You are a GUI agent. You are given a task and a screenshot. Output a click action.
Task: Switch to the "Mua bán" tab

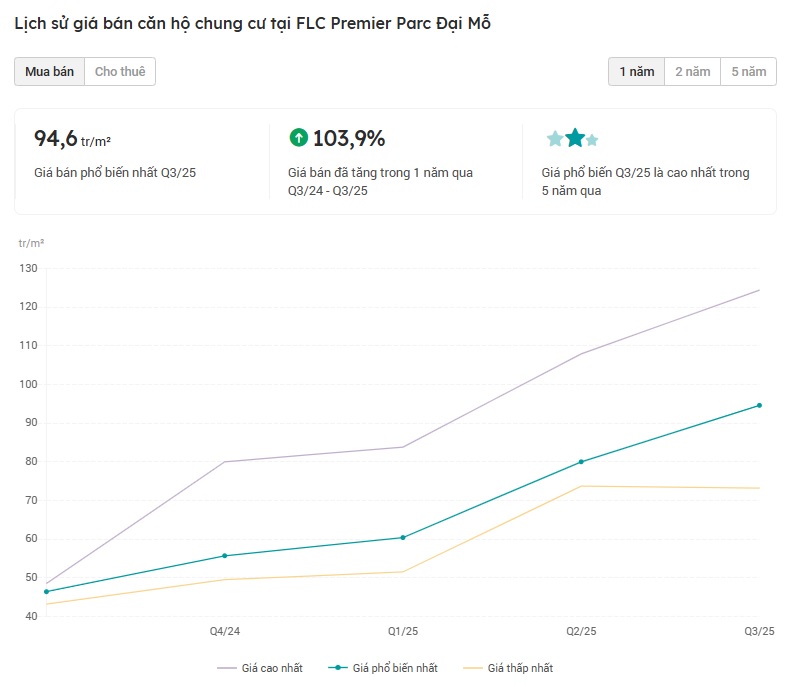pos(50,72)
